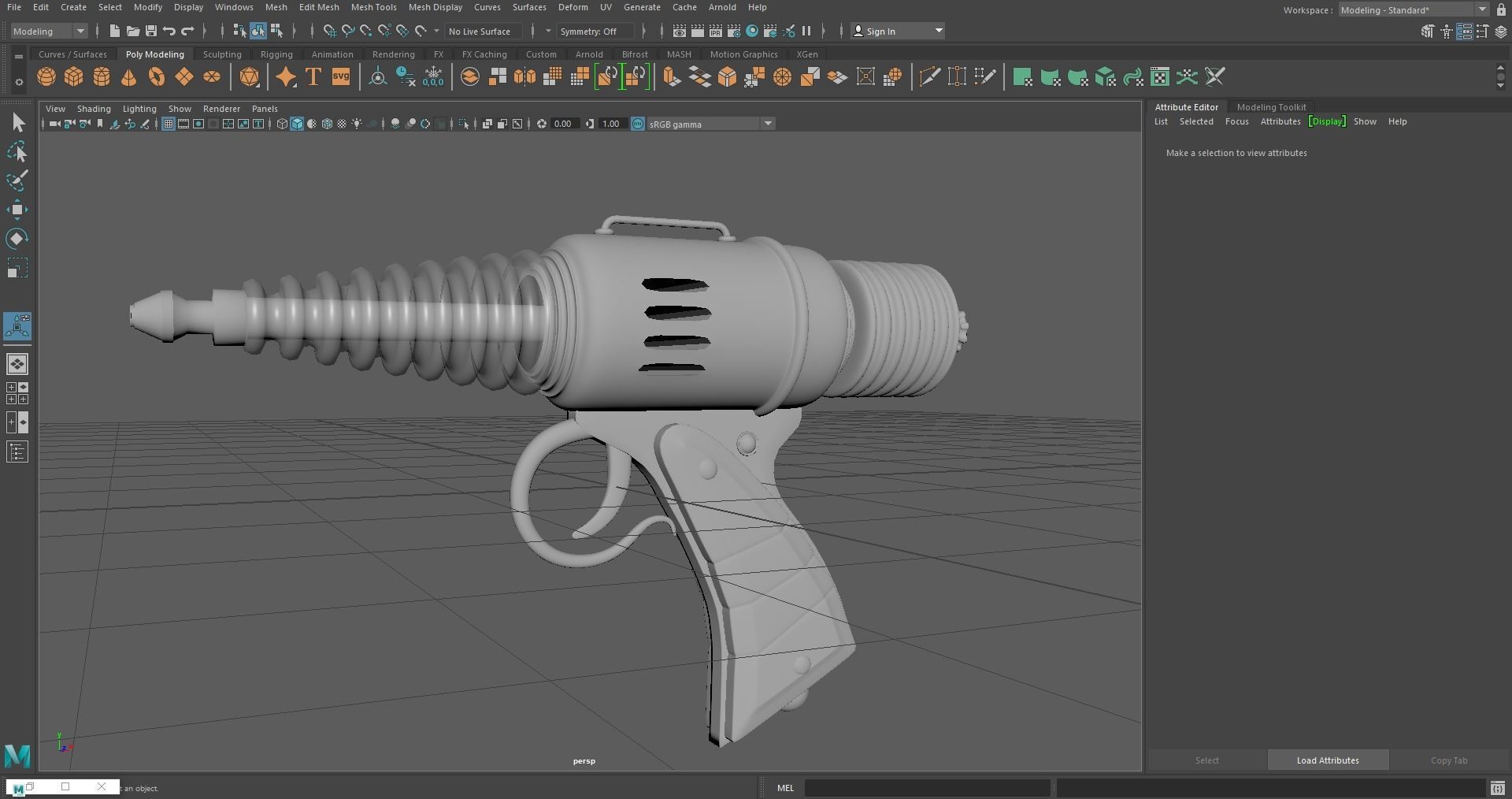Screen dimensions: 1512x799
Task: Switch to the Sculpting shelf tab
Action: click(x=221, y=54)
